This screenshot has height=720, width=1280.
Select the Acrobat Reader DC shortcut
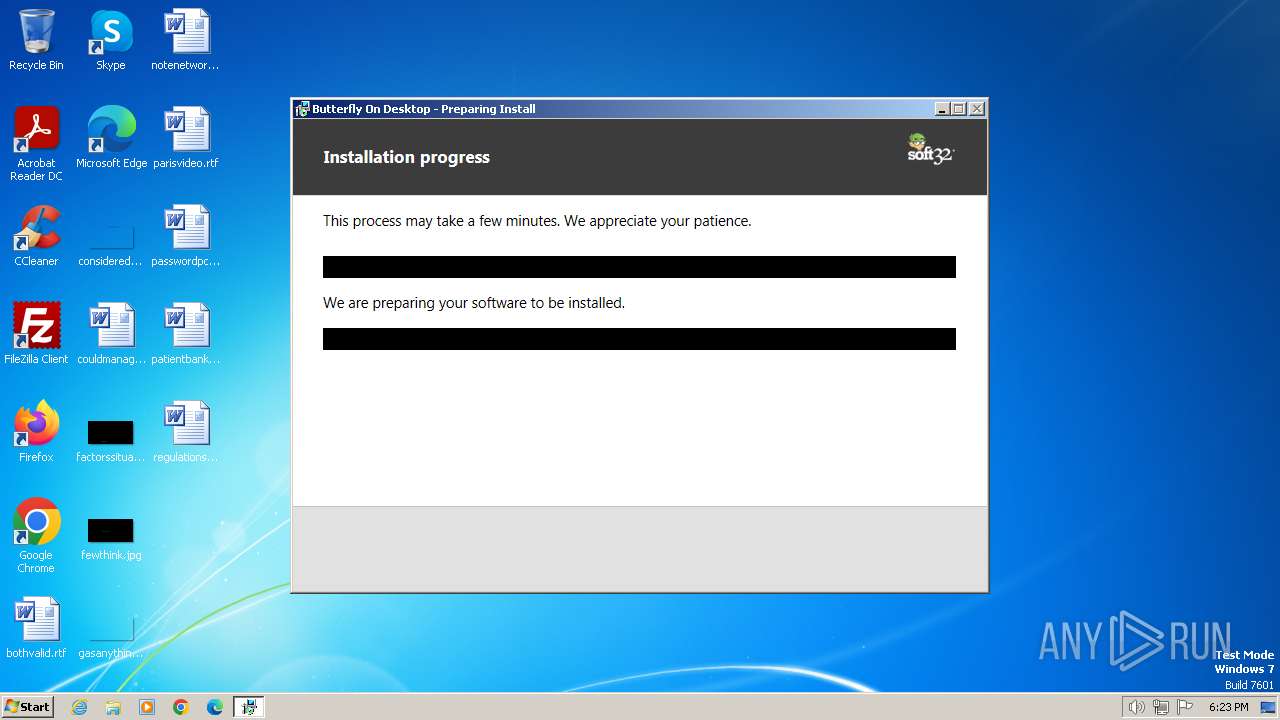coord(36,144)
